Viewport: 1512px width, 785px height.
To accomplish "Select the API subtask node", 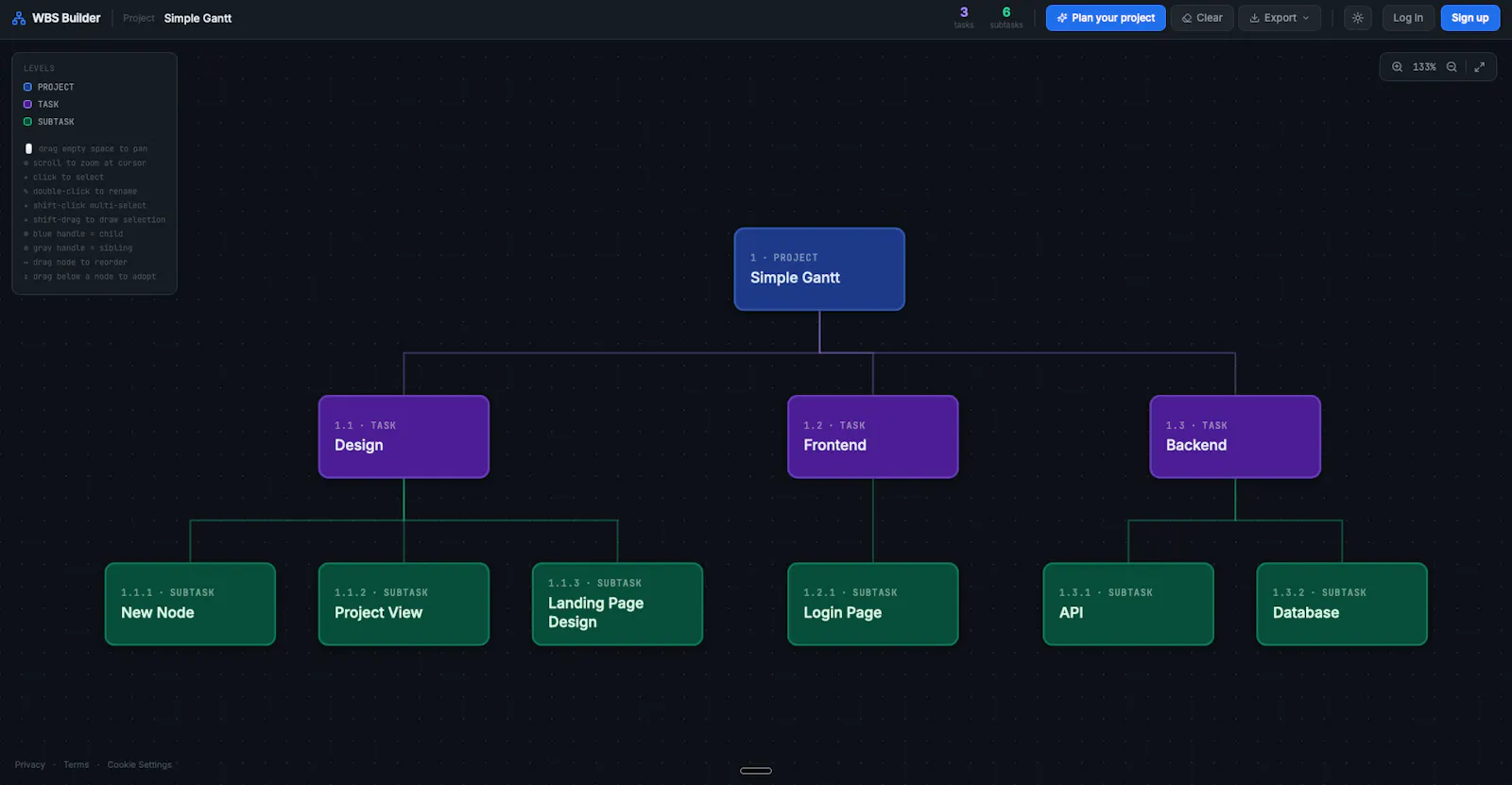I will tap(1128, 605).
